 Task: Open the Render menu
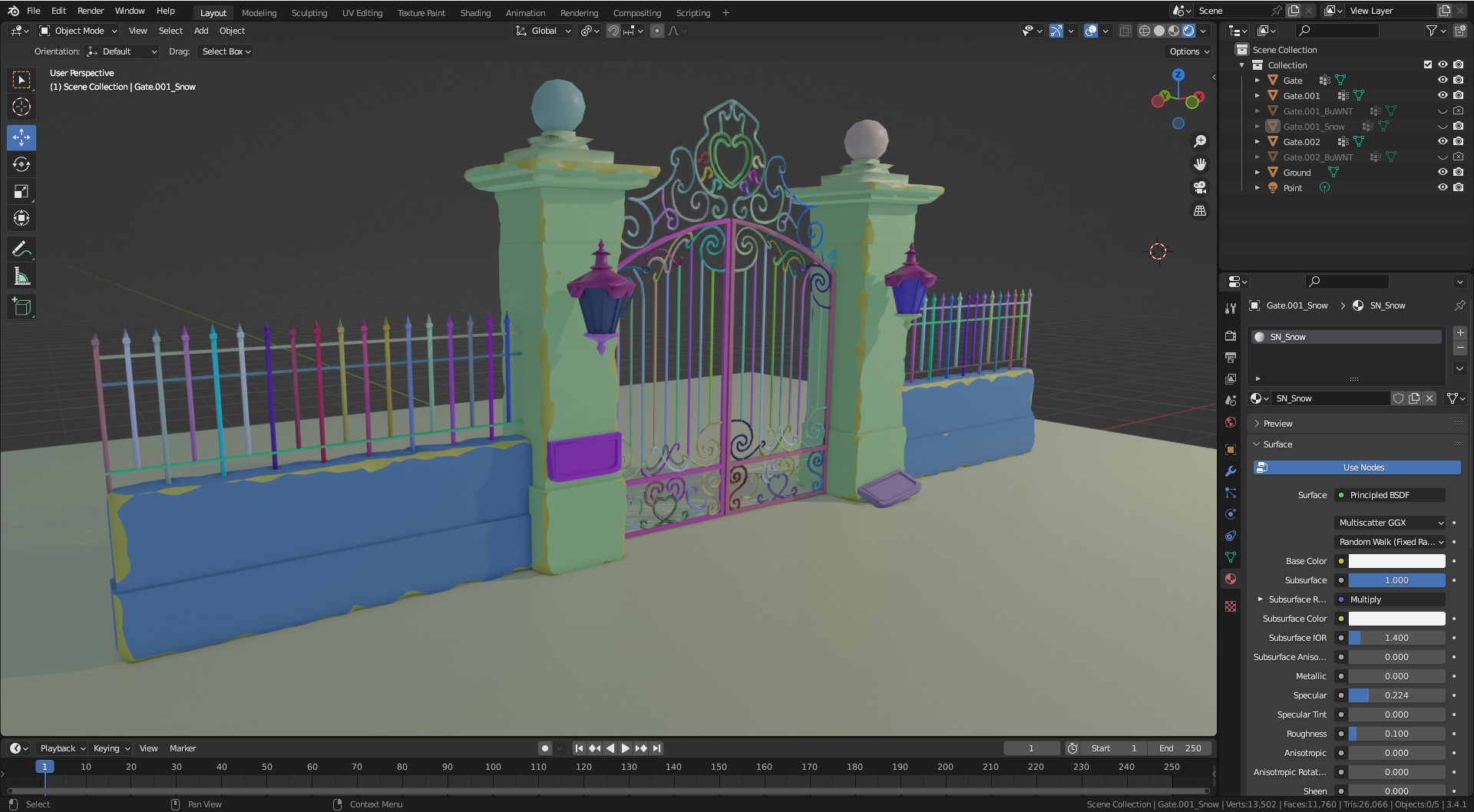pyautogui.click(x=91, y=11)
